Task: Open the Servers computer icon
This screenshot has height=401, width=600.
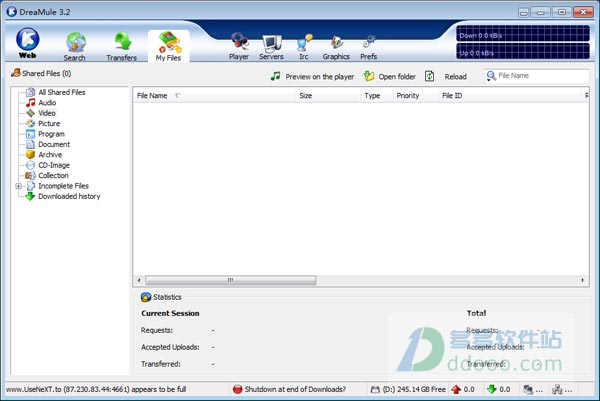Action: [272, 43]
